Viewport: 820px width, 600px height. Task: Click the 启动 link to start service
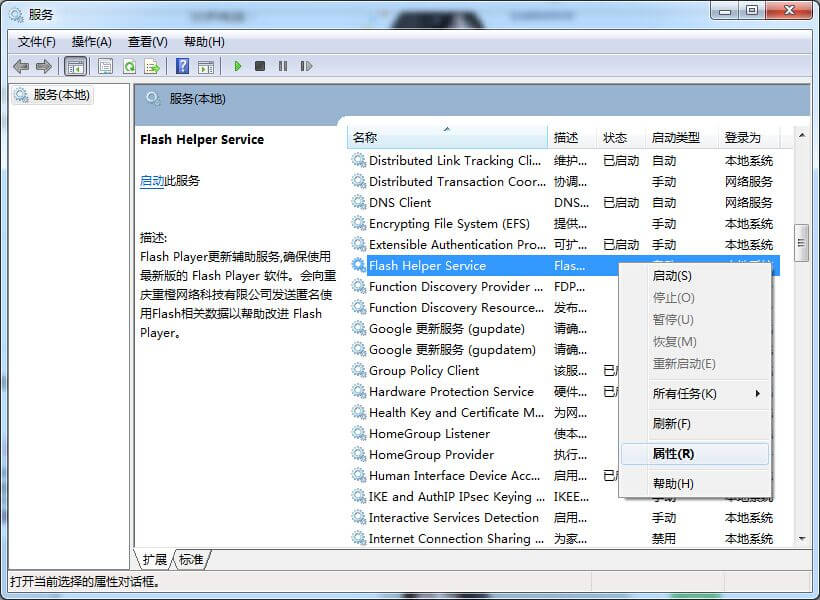pyautogui.click(x=152, y=181)
